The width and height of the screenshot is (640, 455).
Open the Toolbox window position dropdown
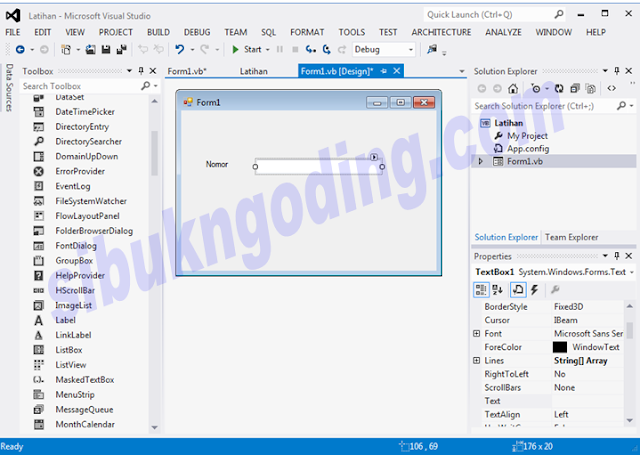coord(129,71)
